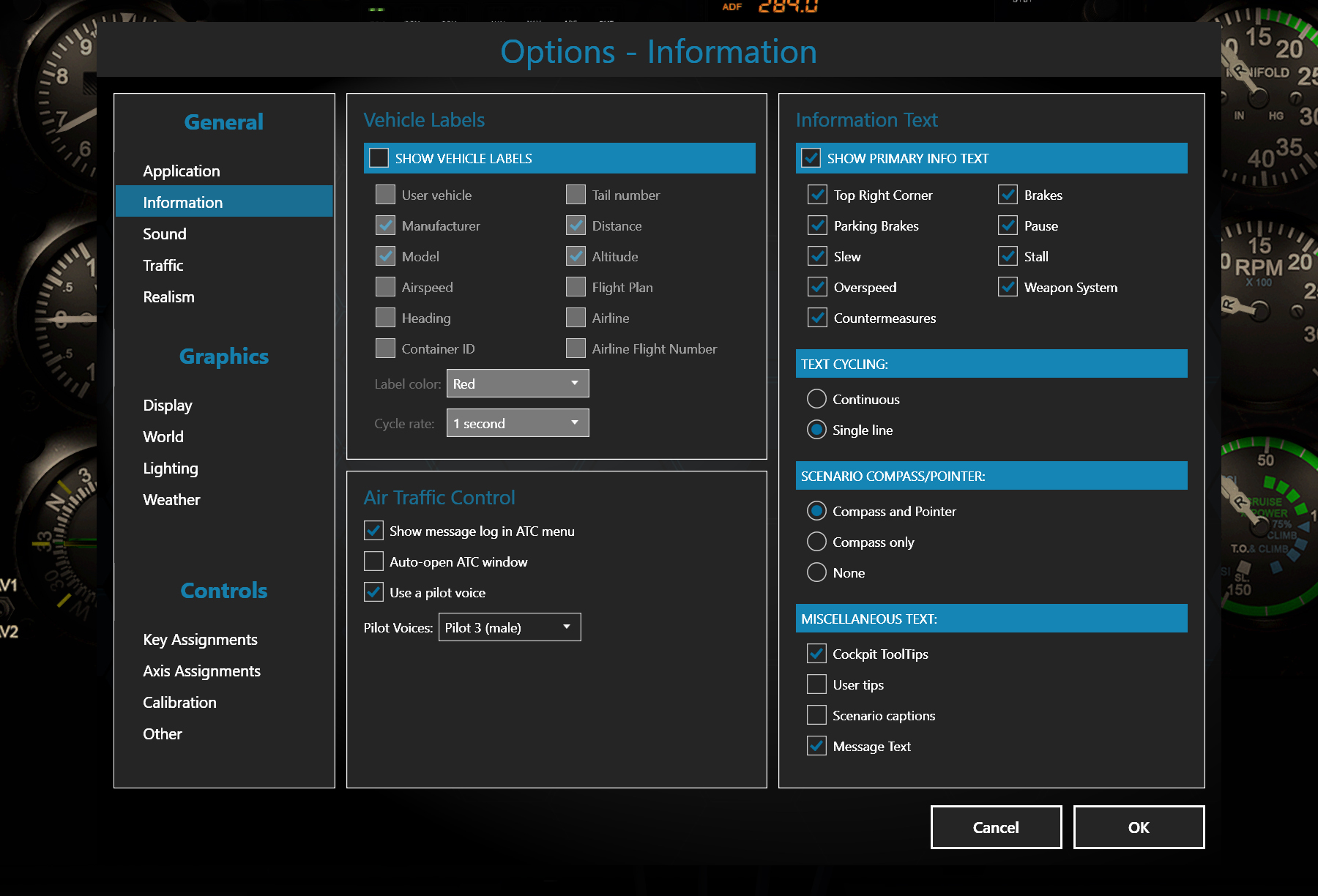Select the Information menu entry

coord(224,202)
